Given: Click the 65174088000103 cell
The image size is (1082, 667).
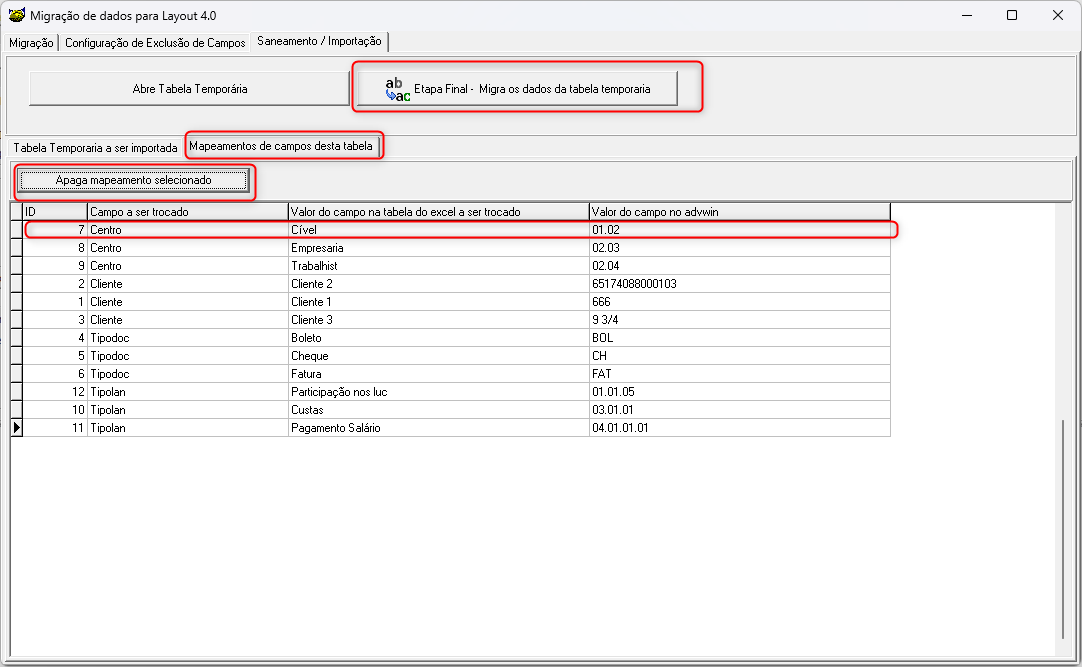Looking at the screenshot, I should (740, 283).
